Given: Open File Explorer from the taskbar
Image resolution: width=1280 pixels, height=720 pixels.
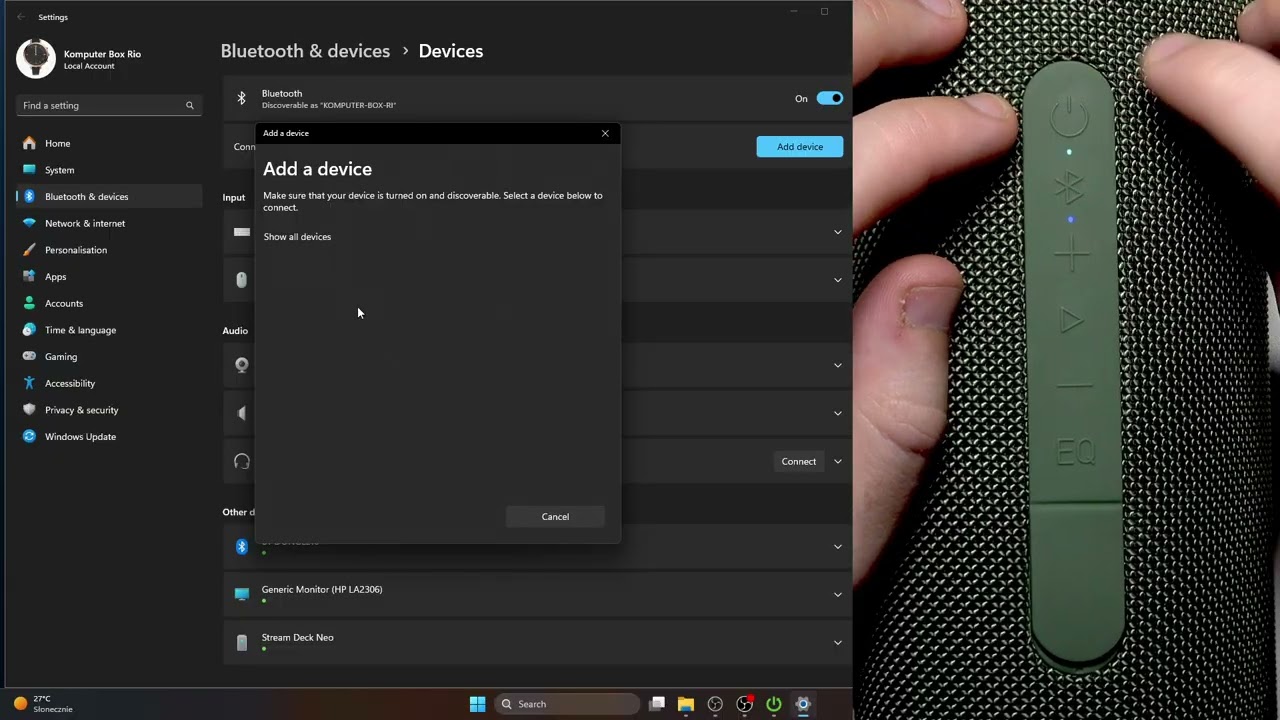Looking at the screenshot, I should [x=686, y=704].
